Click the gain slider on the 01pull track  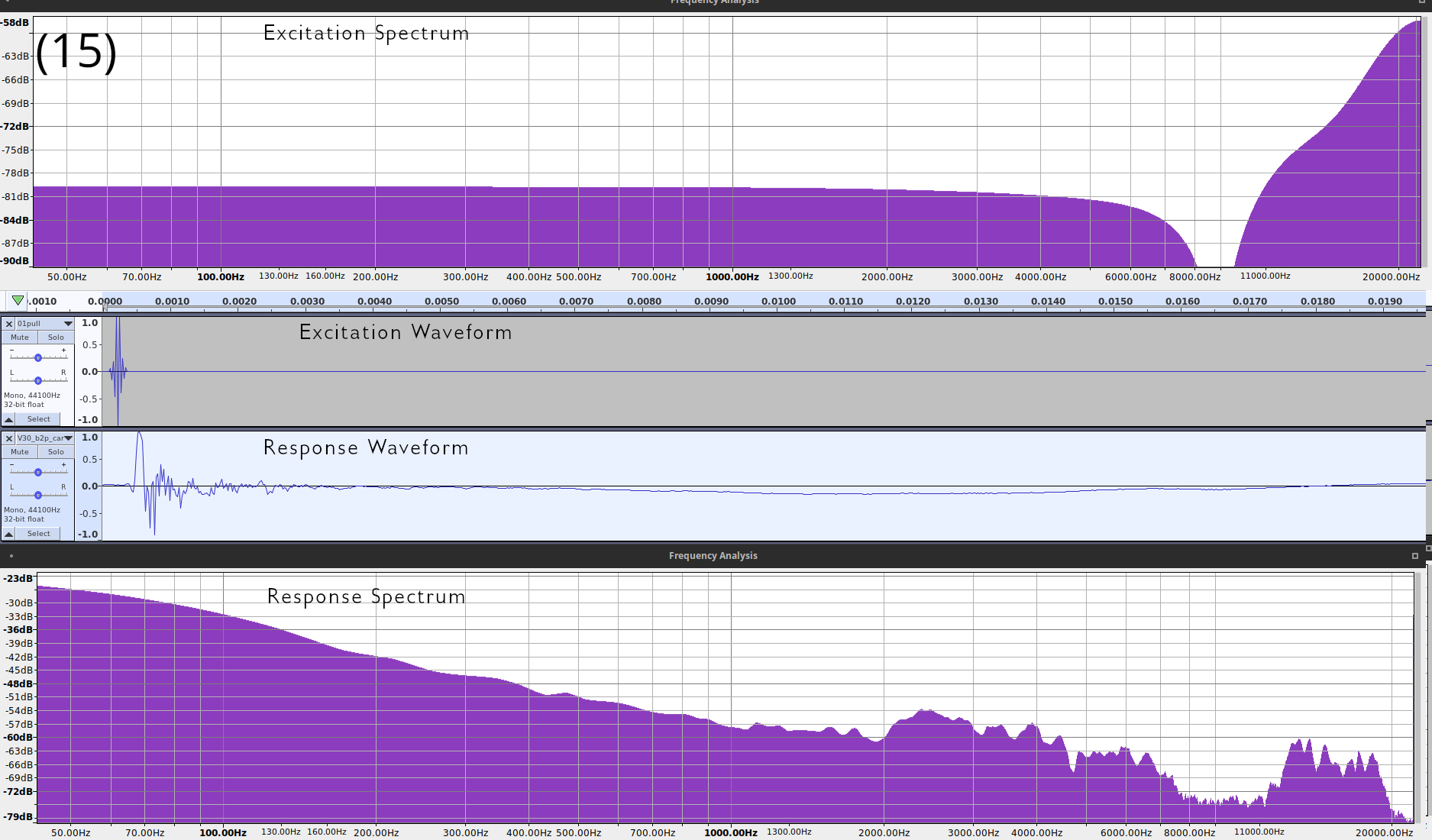click(x=38, y=357)
